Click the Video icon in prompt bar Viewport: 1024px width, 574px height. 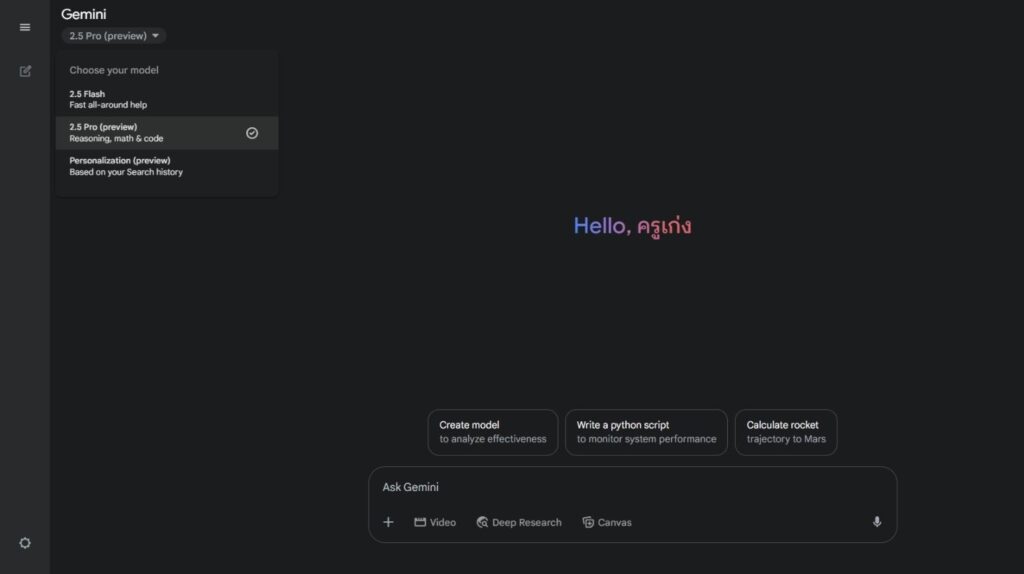(x=420, y=522)
